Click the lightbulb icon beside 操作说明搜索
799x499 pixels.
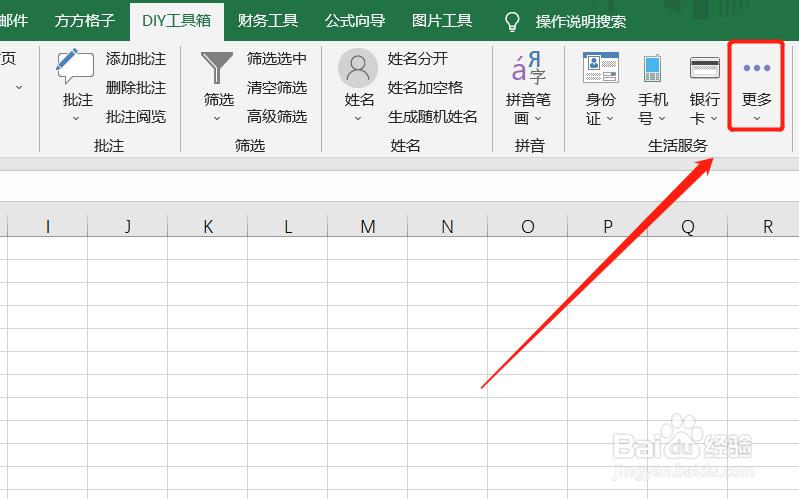[x=512, y=21]
